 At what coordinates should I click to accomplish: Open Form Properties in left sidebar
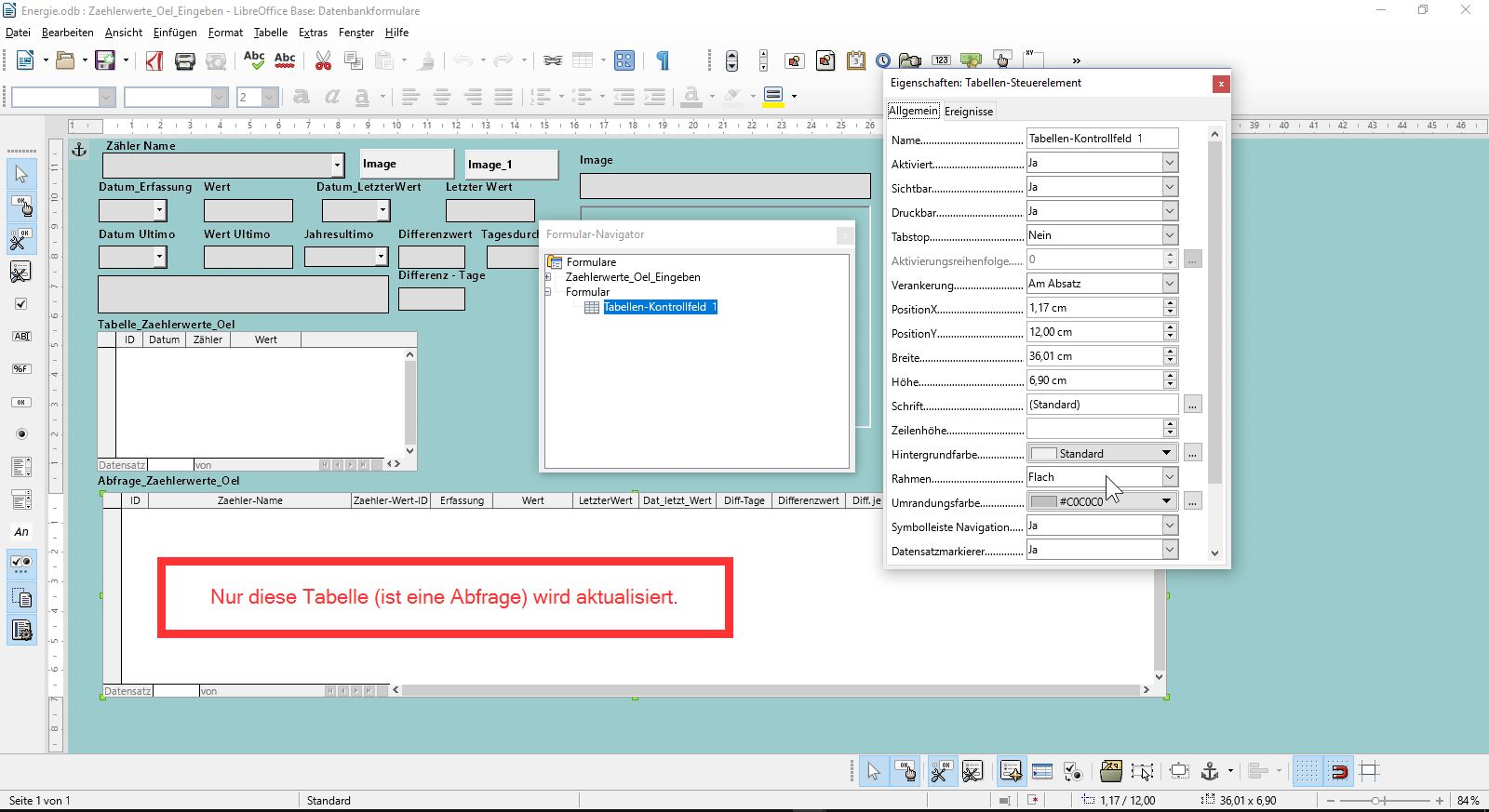(21, 272)
